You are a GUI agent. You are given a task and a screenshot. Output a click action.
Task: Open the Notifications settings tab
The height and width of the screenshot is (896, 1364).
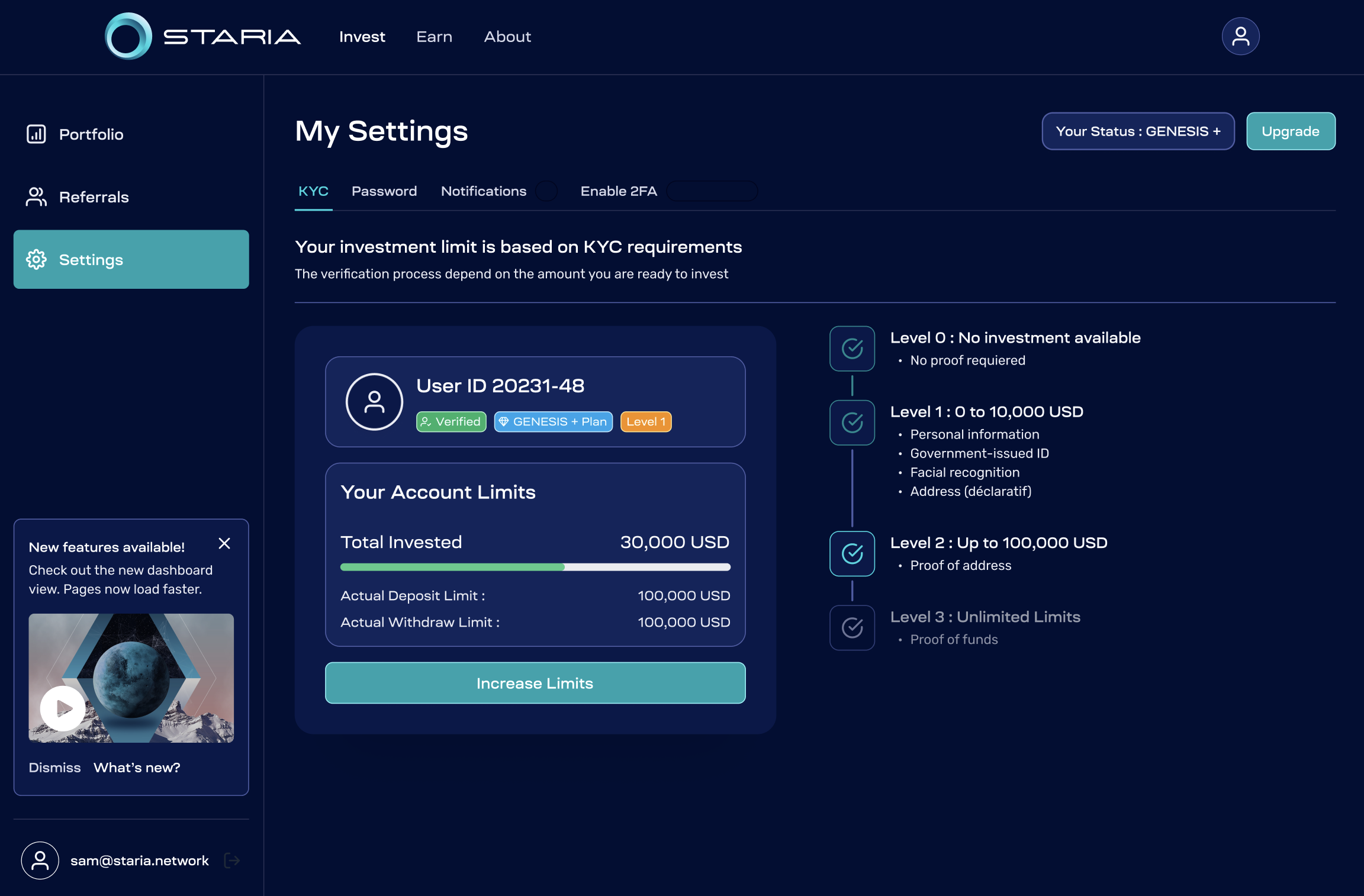(483, 191)
